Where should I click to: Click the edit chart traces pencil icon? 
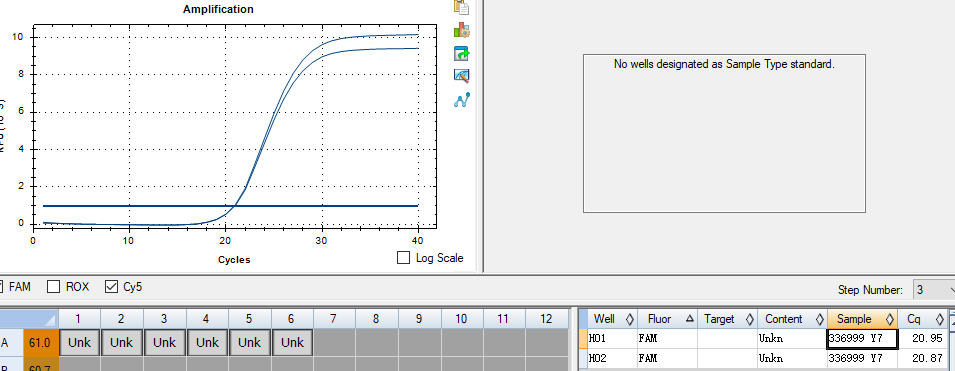click(462, 76)
